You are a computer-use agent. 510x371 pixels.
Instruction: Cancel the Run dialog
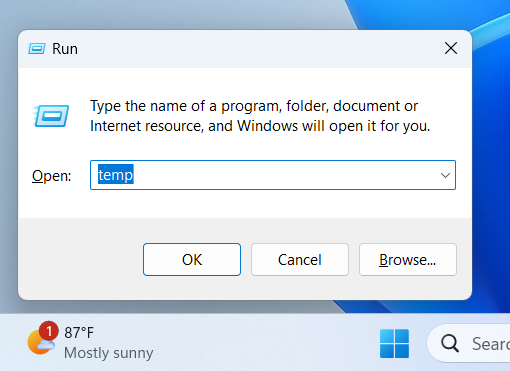point(300,259)
